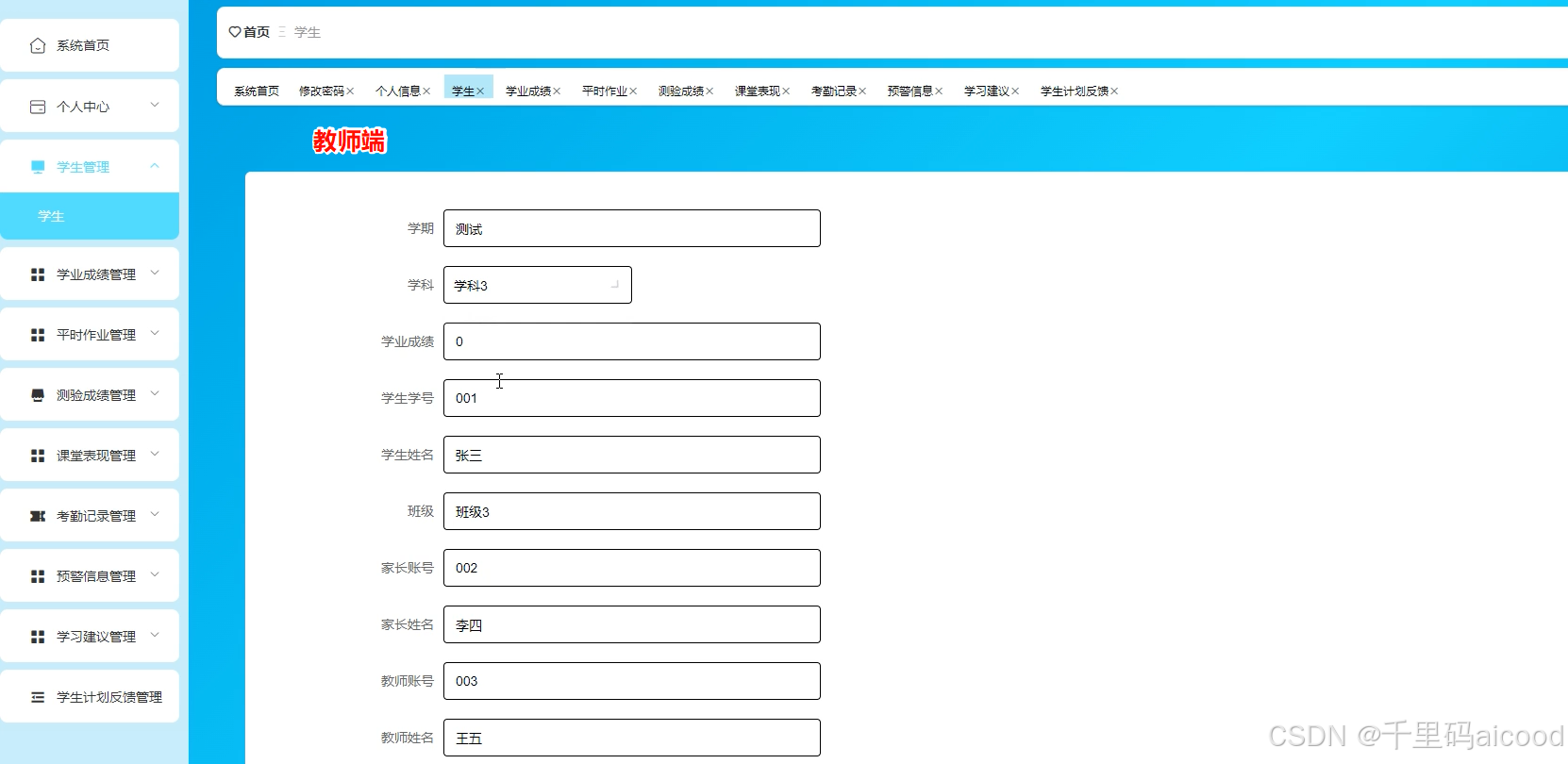Go to 首页 breadcrumb link
This screenshot has height=764, width=1568.
257,32
